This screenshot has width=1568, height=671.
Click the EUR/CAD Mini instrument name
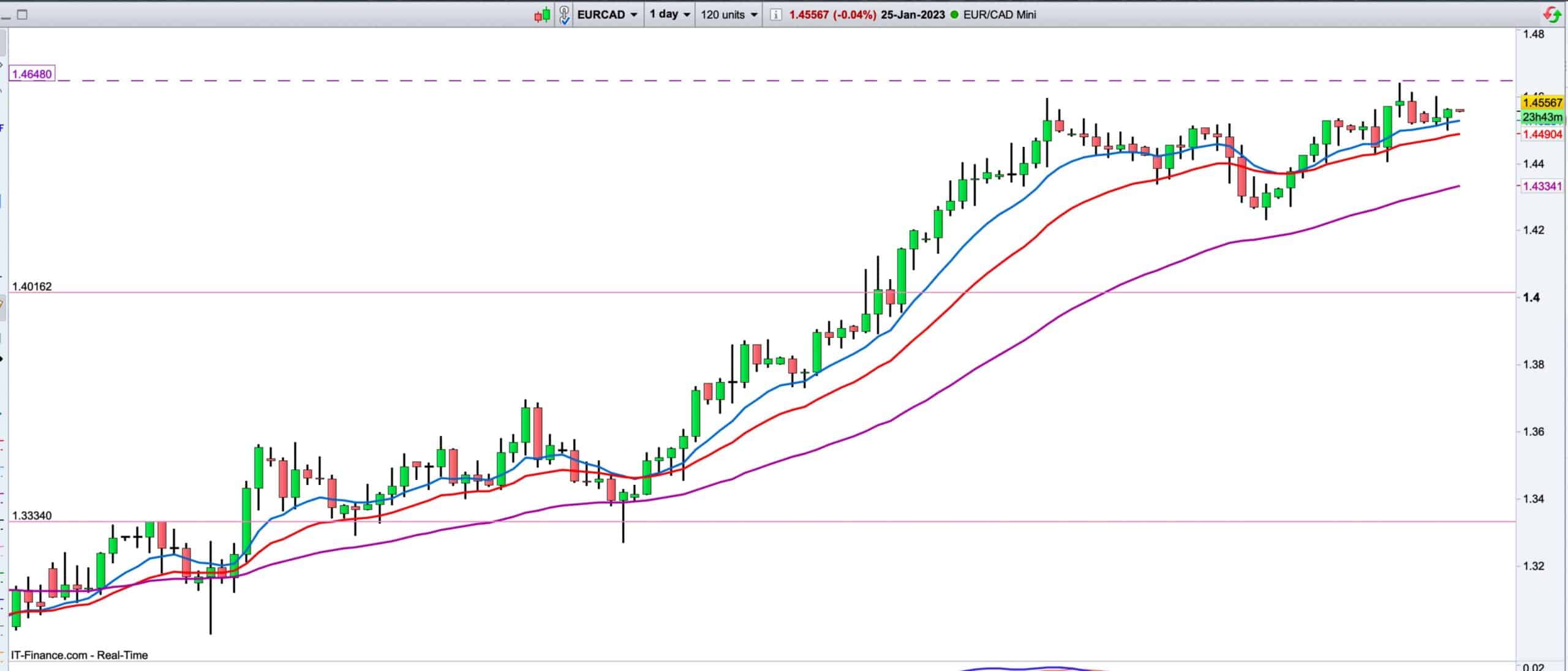pyautogui.click(x=1000, y=15)
